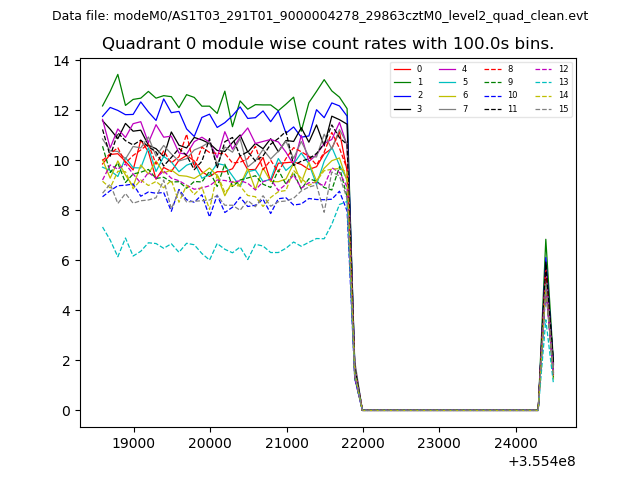
Task: Select the black solid legend swatch for module 3
Action: click(403, 108)
